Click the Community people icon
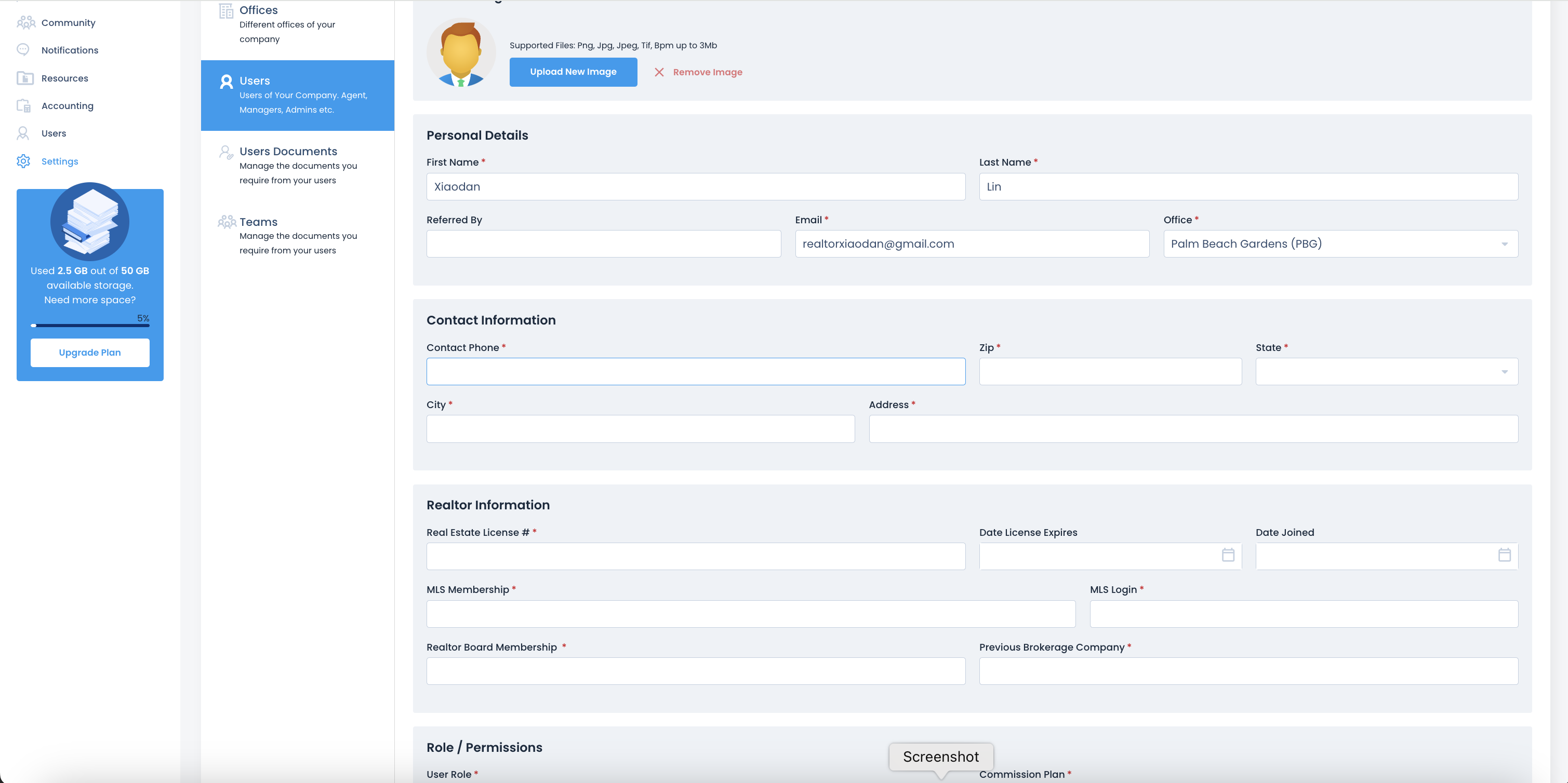This screenshot has width=1568, height=783. [25, 22]
